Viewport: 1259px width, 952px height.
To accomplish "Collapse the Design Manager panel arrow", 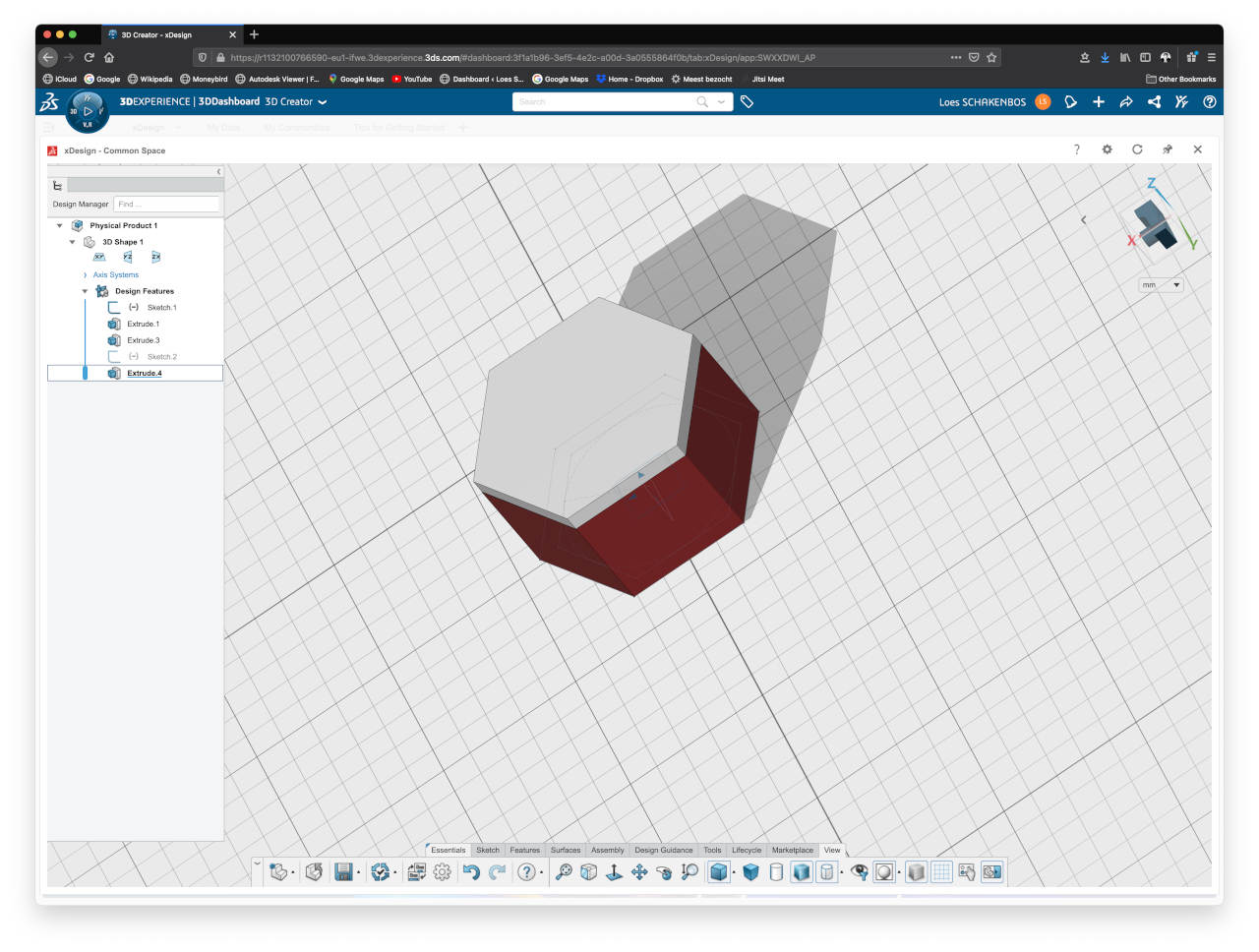I will click(218, 172).
